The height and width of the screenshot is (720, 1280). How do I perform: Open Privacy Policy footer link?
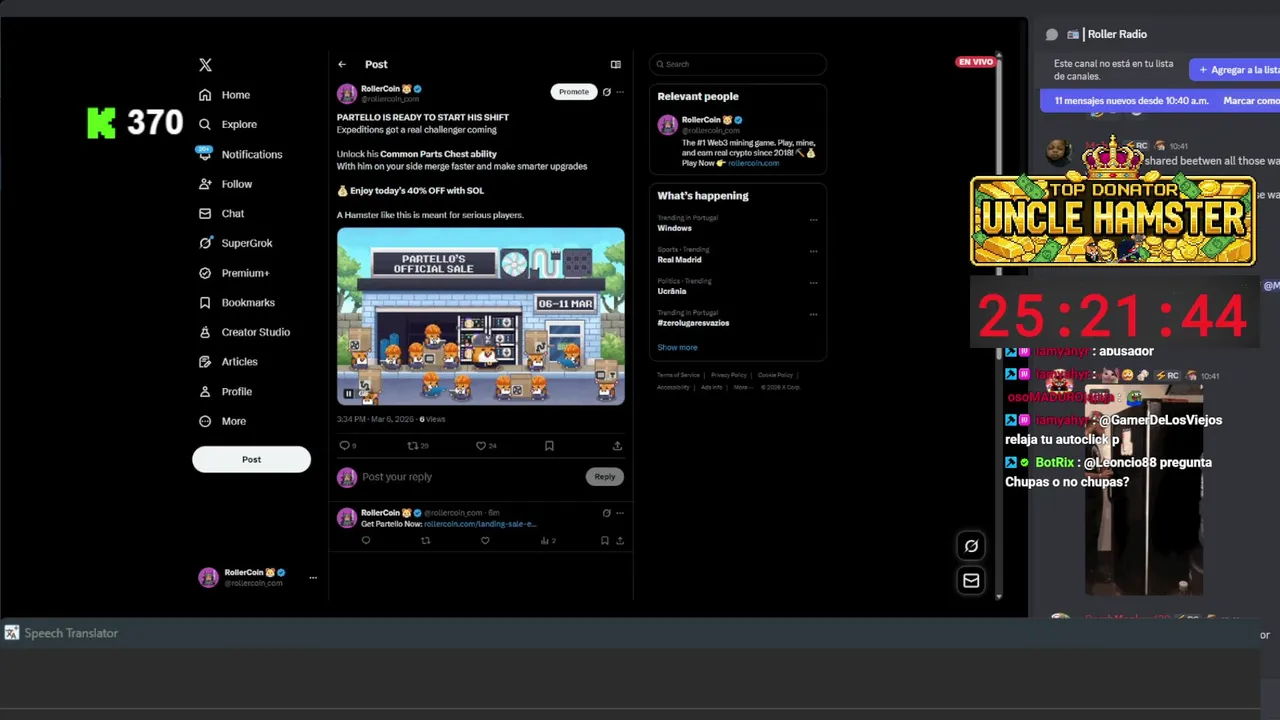(729, 375)
